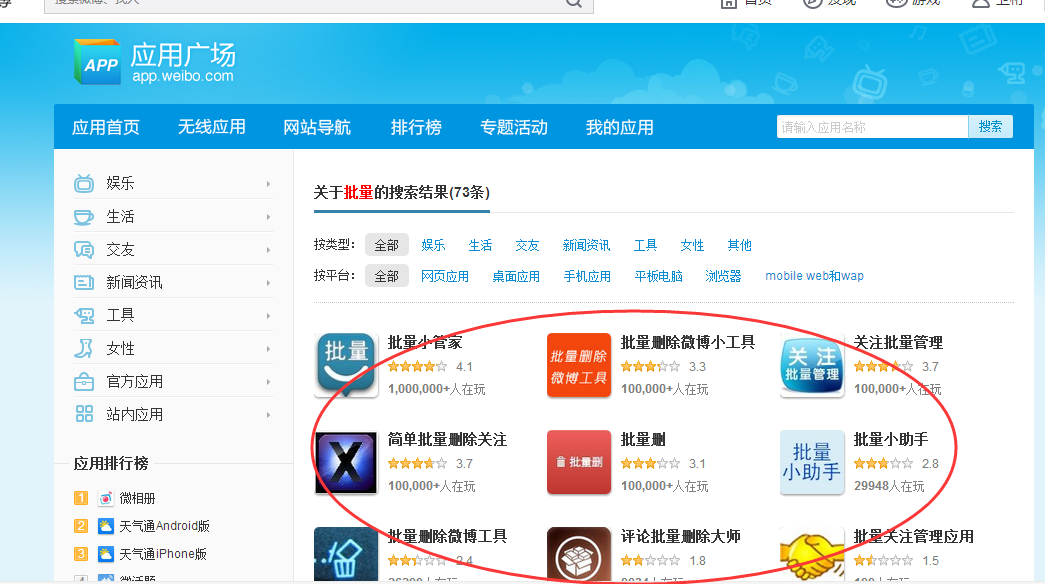Expand the 新闻资讯 sidebar category arrow
1045x584 pixels.
tap(268, 283)
